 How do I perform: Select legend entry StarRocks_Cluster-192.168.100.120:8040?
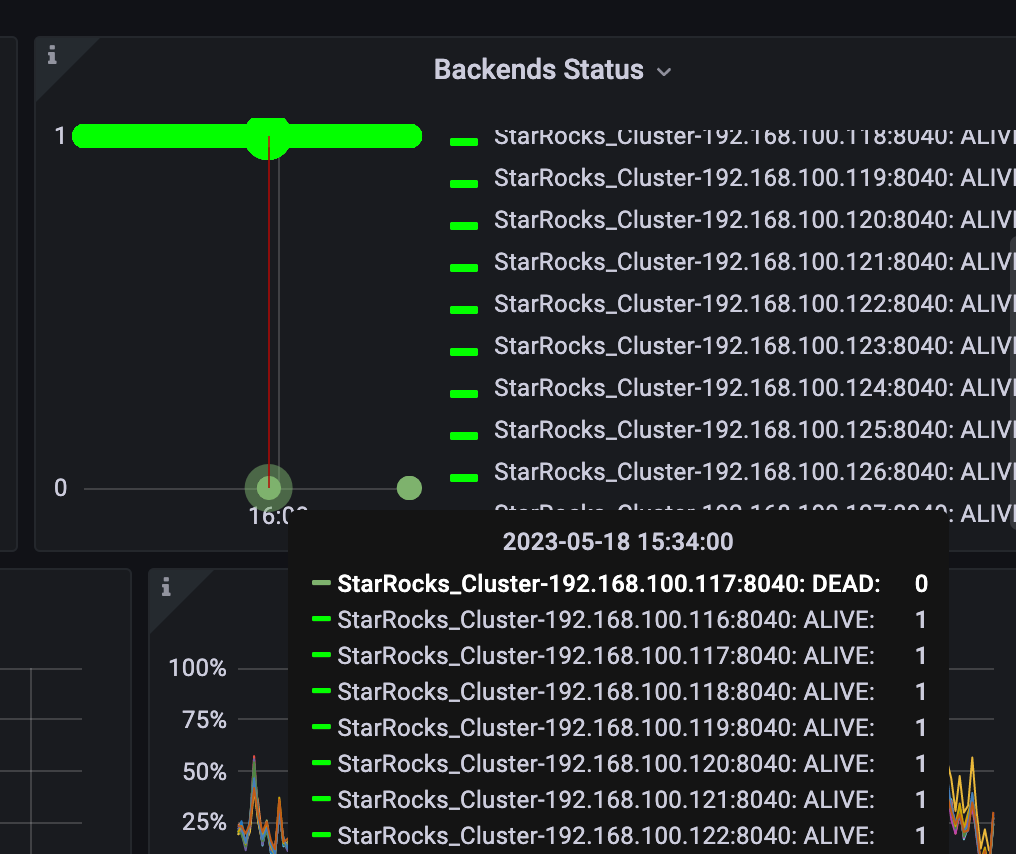tap(755, 220)
